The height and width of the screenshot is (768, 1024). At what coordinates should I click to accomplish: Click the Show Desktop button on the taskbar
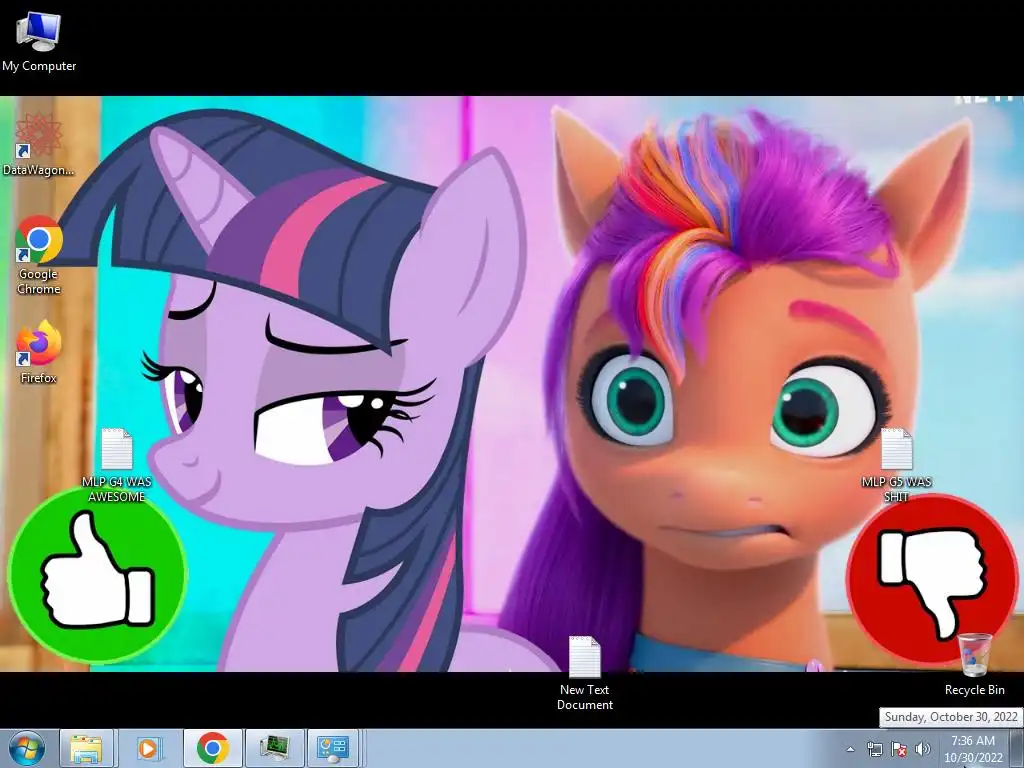pos(1017,749)
